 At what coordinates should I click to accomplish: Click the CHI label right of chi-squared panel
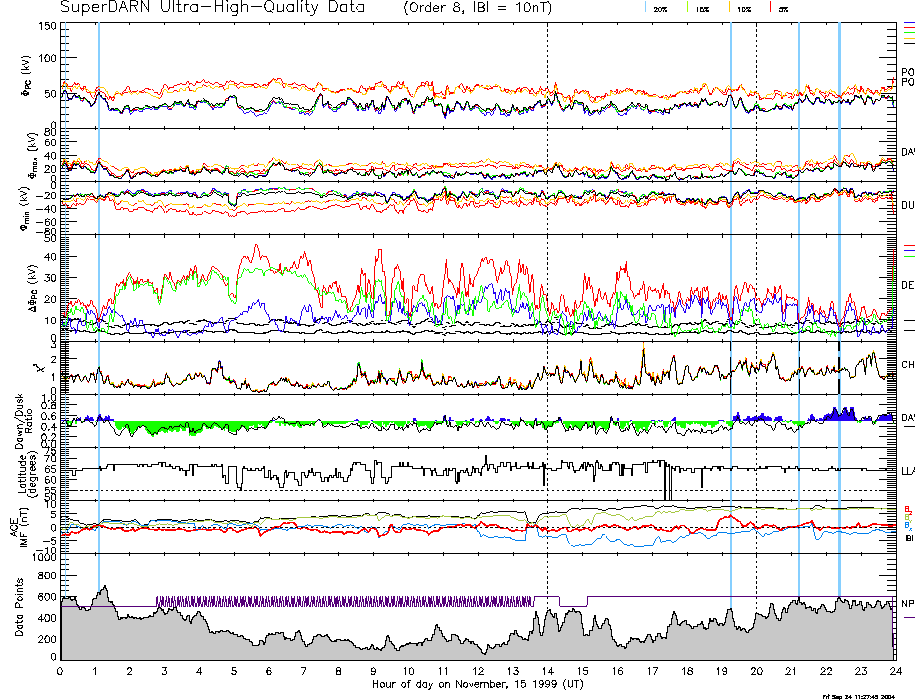907,365
